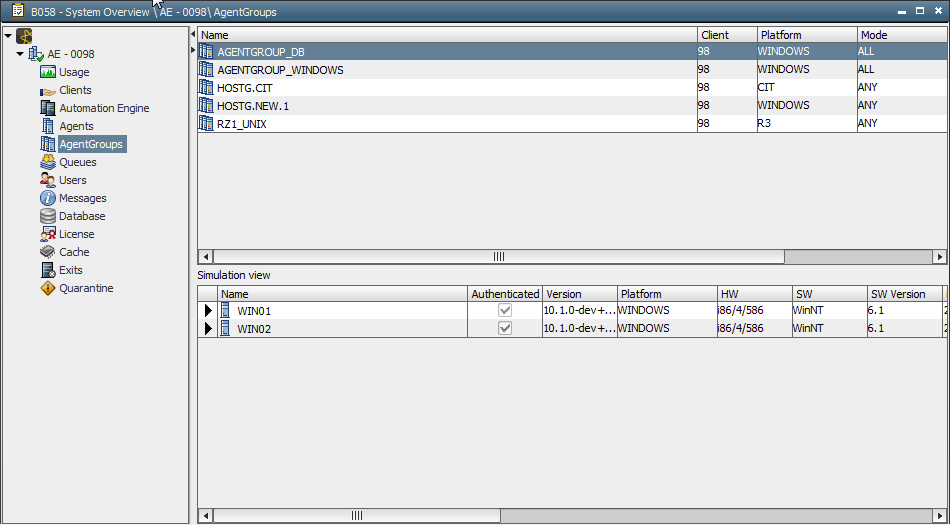Select the AGENTGROUP_WINDOWS row
Screen dimensions: 950x525
pyautogui.click(x=280, y=70)
